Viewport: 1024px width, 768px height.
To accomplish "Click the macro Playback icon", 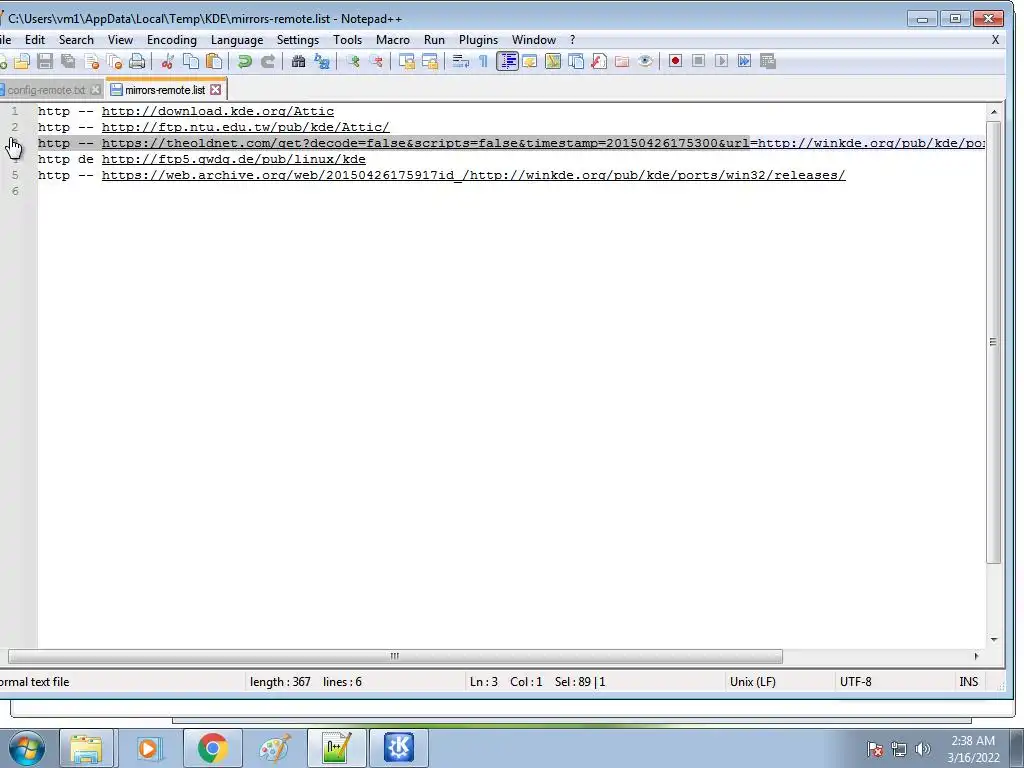I will point(721,61).
